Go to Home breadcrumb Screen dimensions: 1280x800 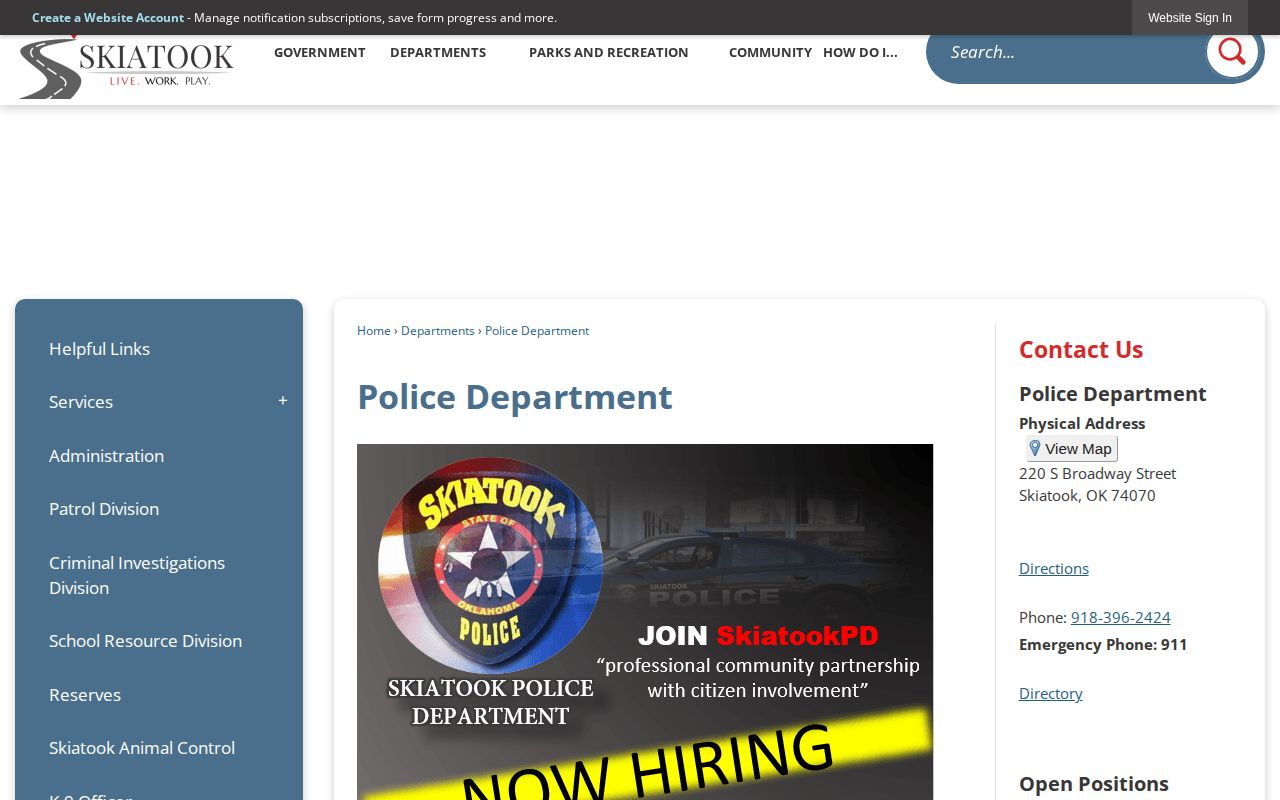click(x=374, y=331)
